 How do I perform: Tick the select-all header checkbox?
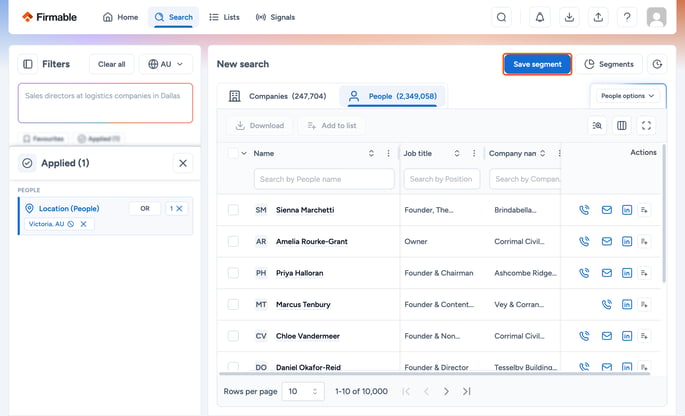[x=233, y=153]
